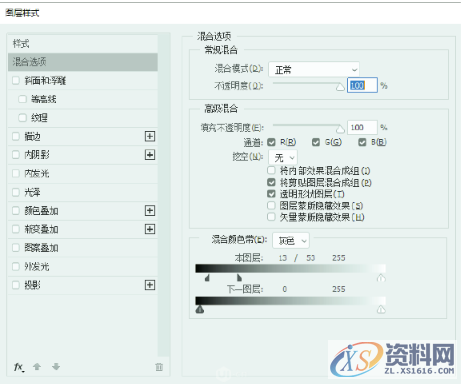
Task: Open the 图案叠加 settings row
Action: (x=83, y=248)
